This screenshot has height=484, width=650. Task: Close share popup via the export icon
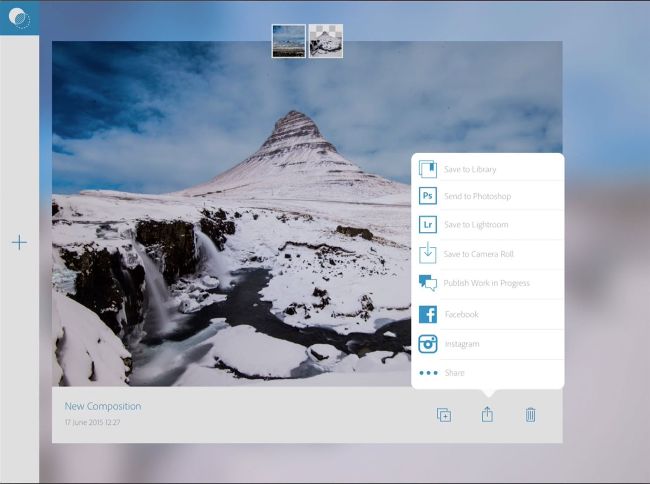tap(487, 415)
